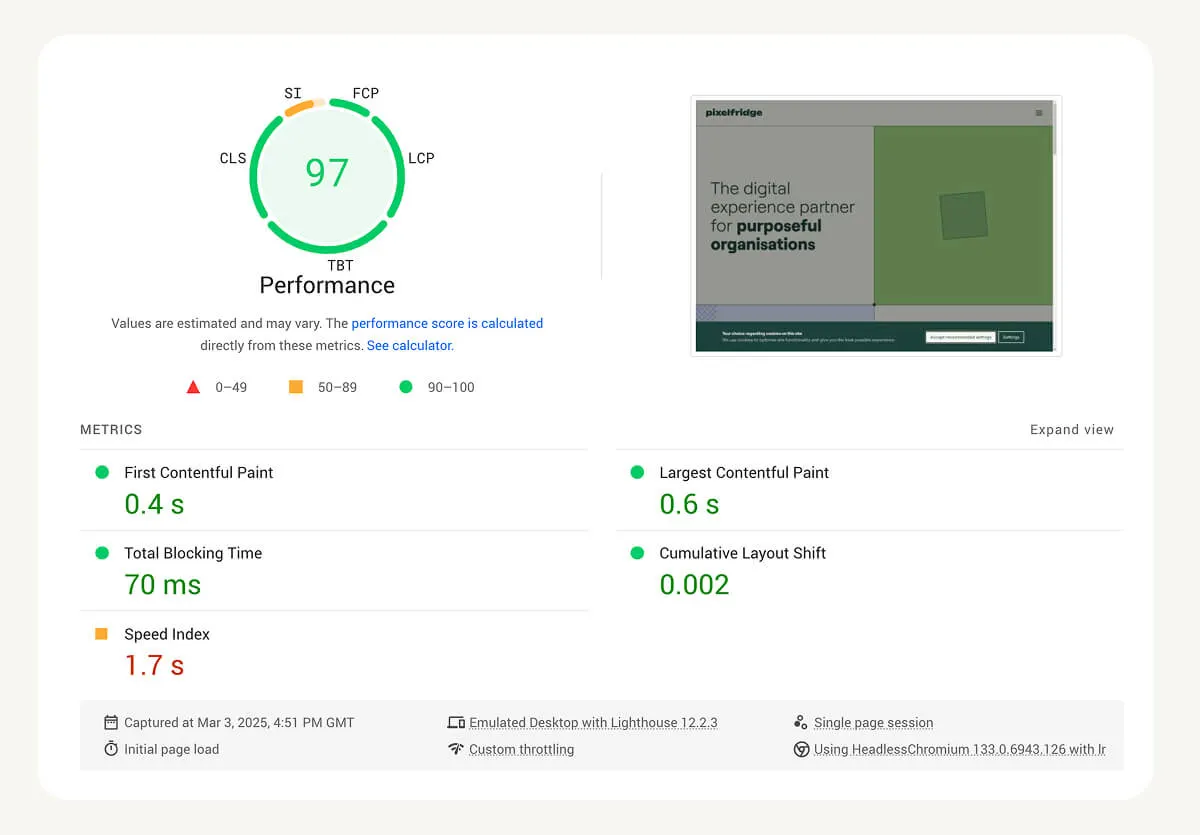The width and height of the screenshot is (1200, 835).
Task: Click the 1.7 s Speed Index value
Action: coord(154,666)
